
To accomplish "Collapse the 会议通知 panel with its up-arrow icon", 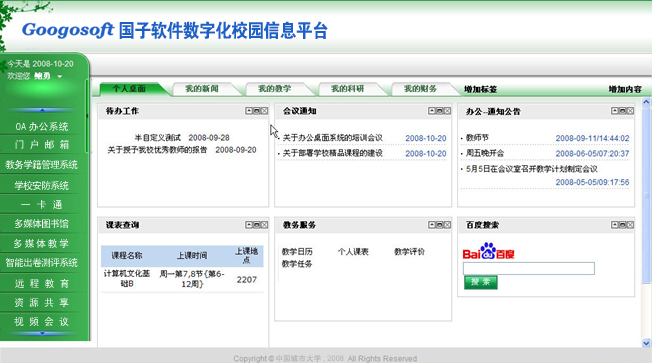I will pos(432,111).
